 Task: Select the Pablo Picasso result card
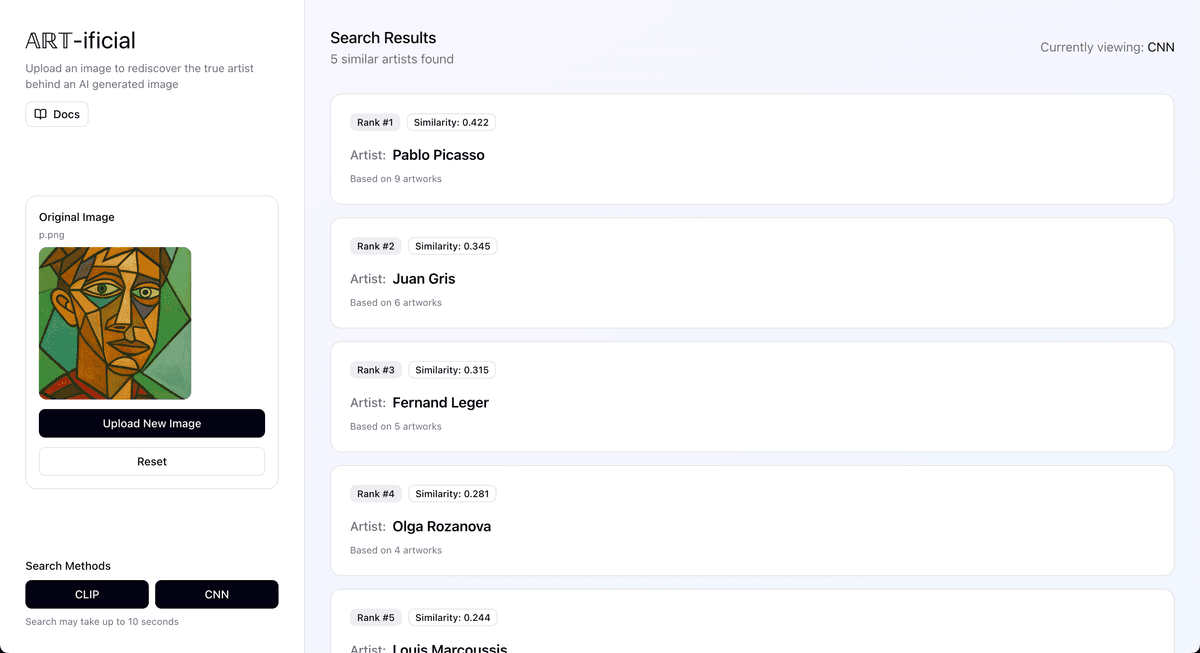click(751, 149)
